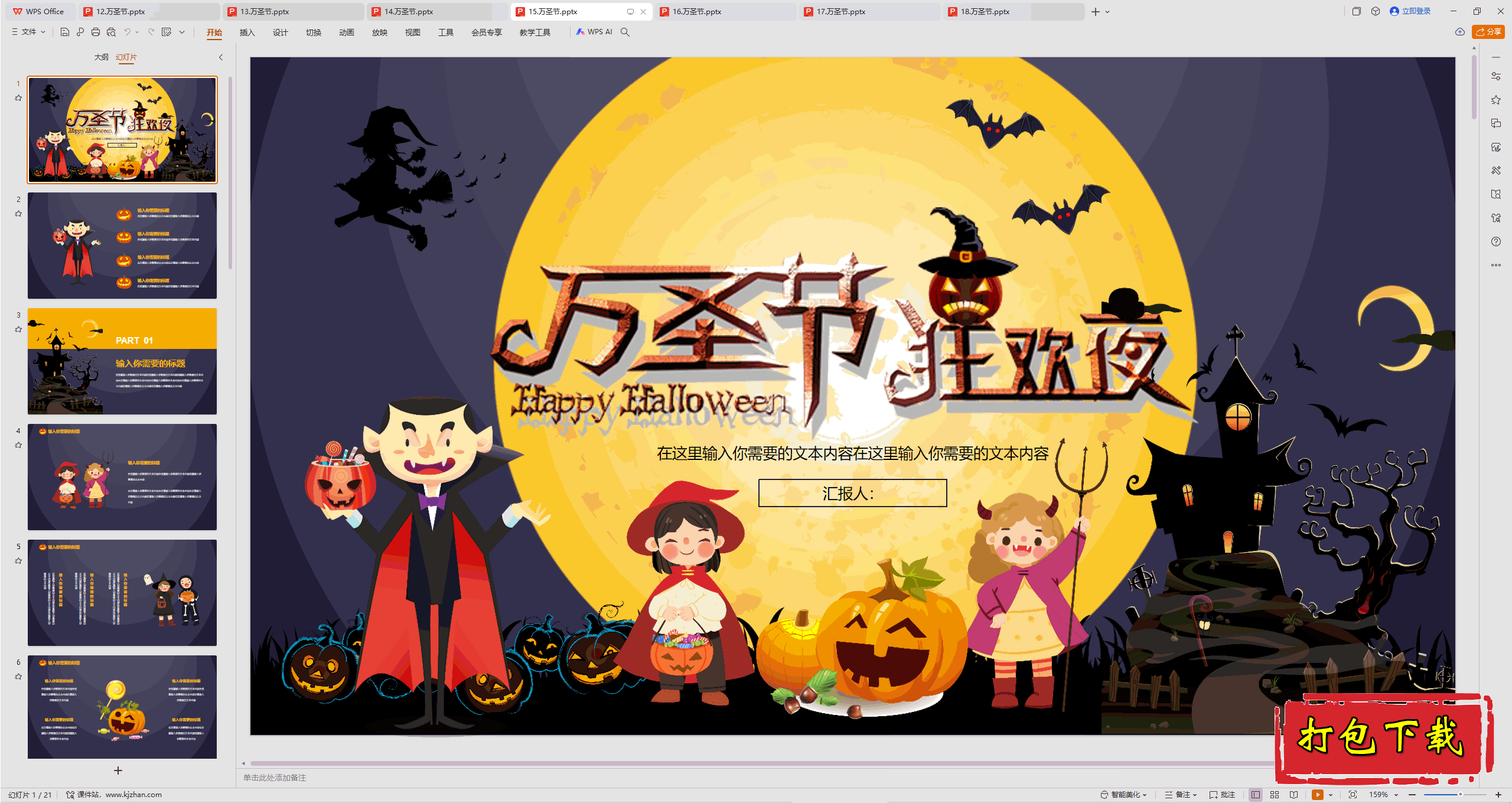Open the 动画 ribbon tab
Image resolution: width=1512 pixels, height=803 pixels.
[x=346, y=32]
